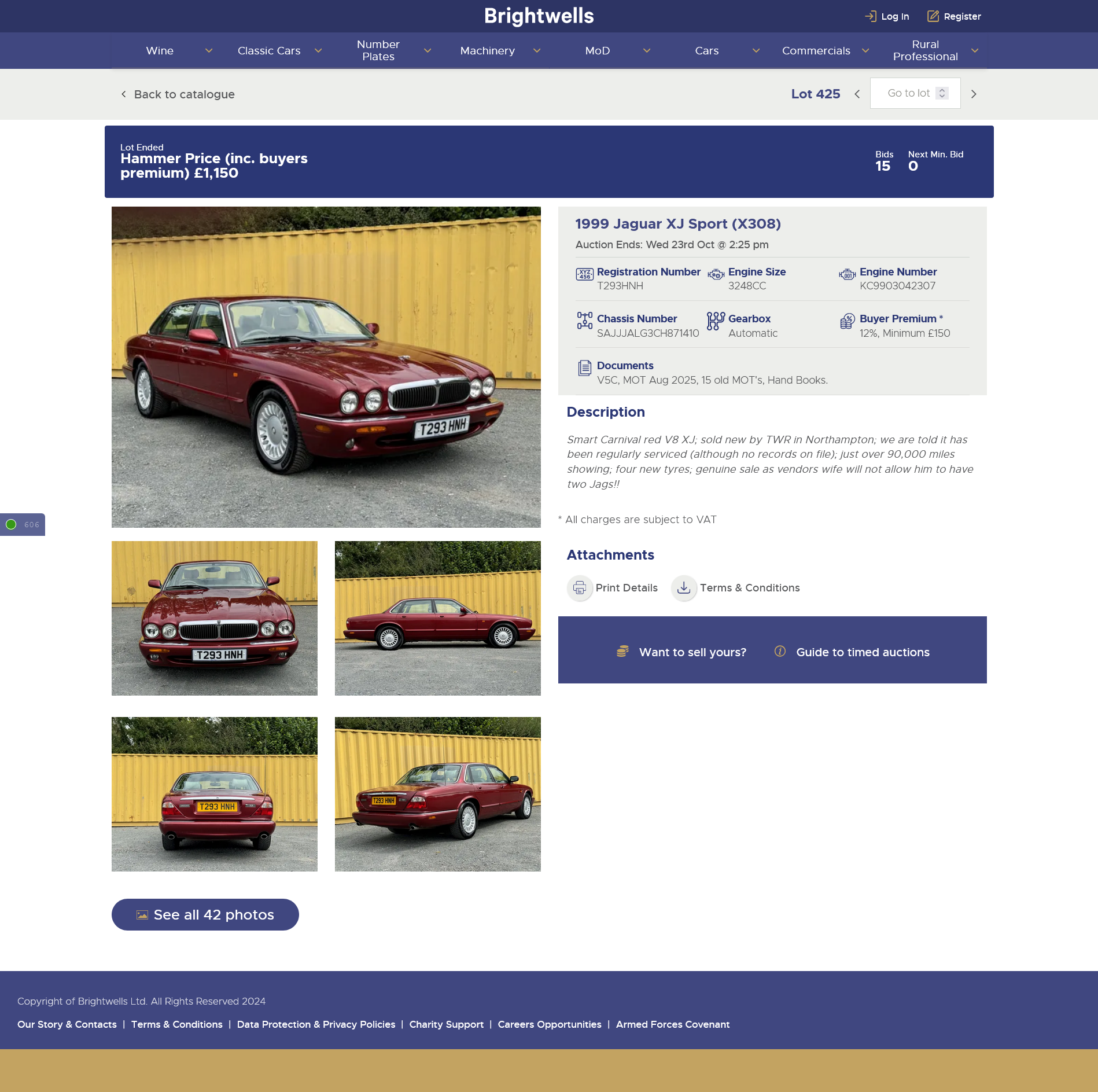Click the Print Details printer icon
Screen dimensions: 1098x1092
click(x=580, y=588)
